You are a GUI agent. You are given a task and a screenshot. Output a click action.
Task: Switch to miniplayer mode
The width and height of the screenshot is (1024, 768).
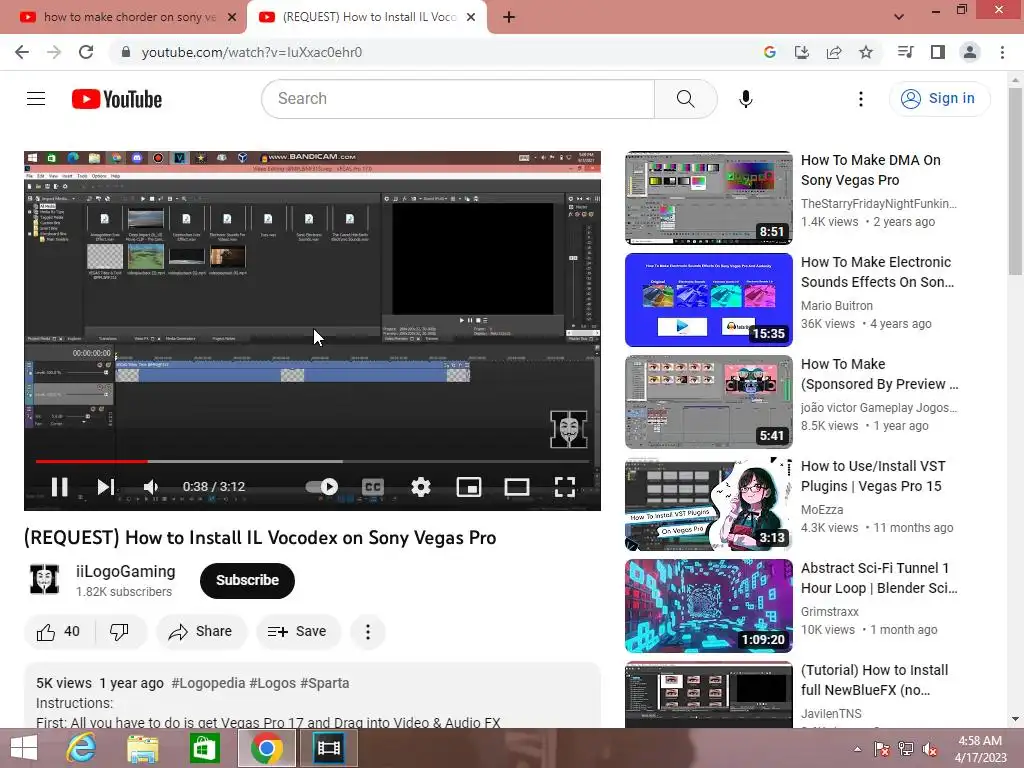point(469,487)
